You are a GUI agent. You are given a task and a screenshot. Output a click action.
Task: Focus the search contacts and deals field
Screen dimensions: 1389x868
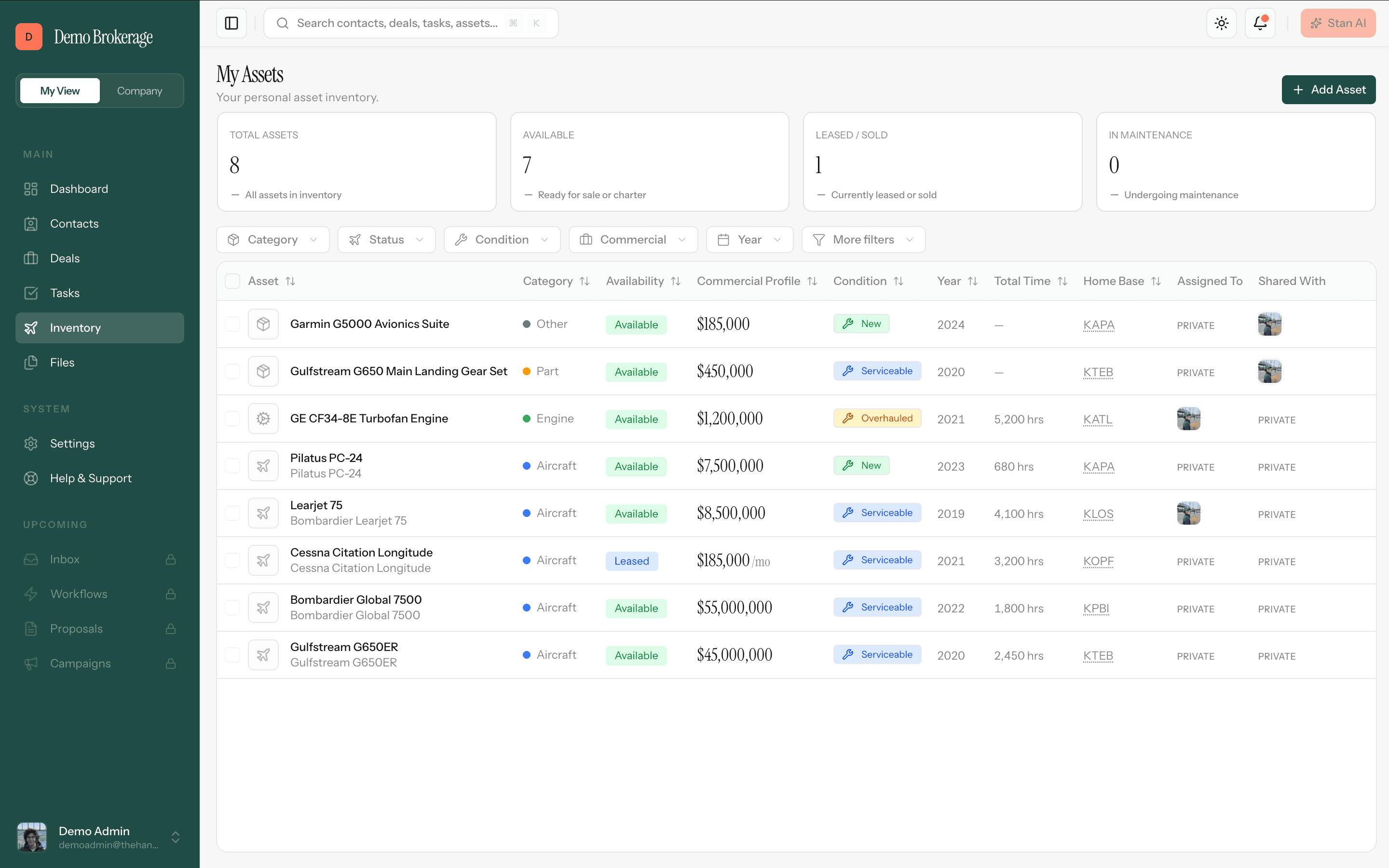[411, 23]
